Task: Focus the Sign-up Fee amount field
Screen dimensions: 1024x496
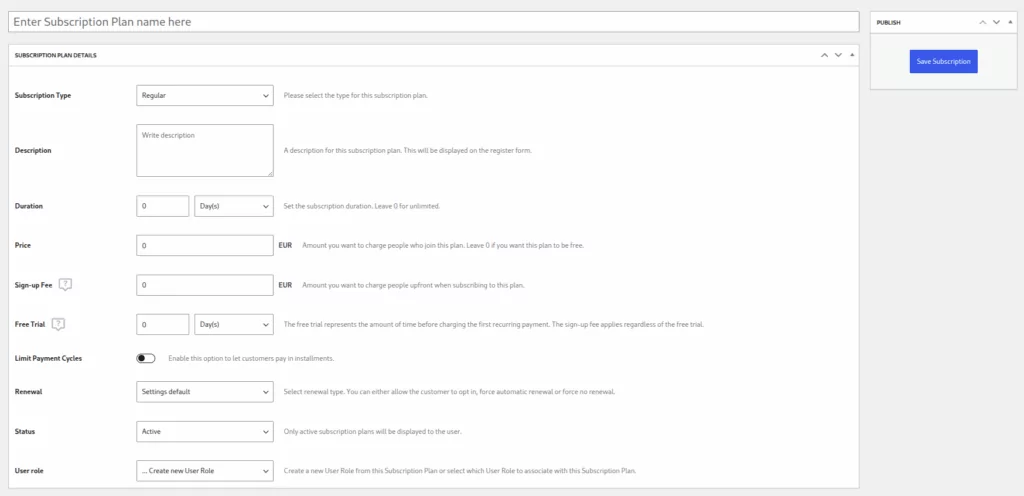Action: click(205, 285)
